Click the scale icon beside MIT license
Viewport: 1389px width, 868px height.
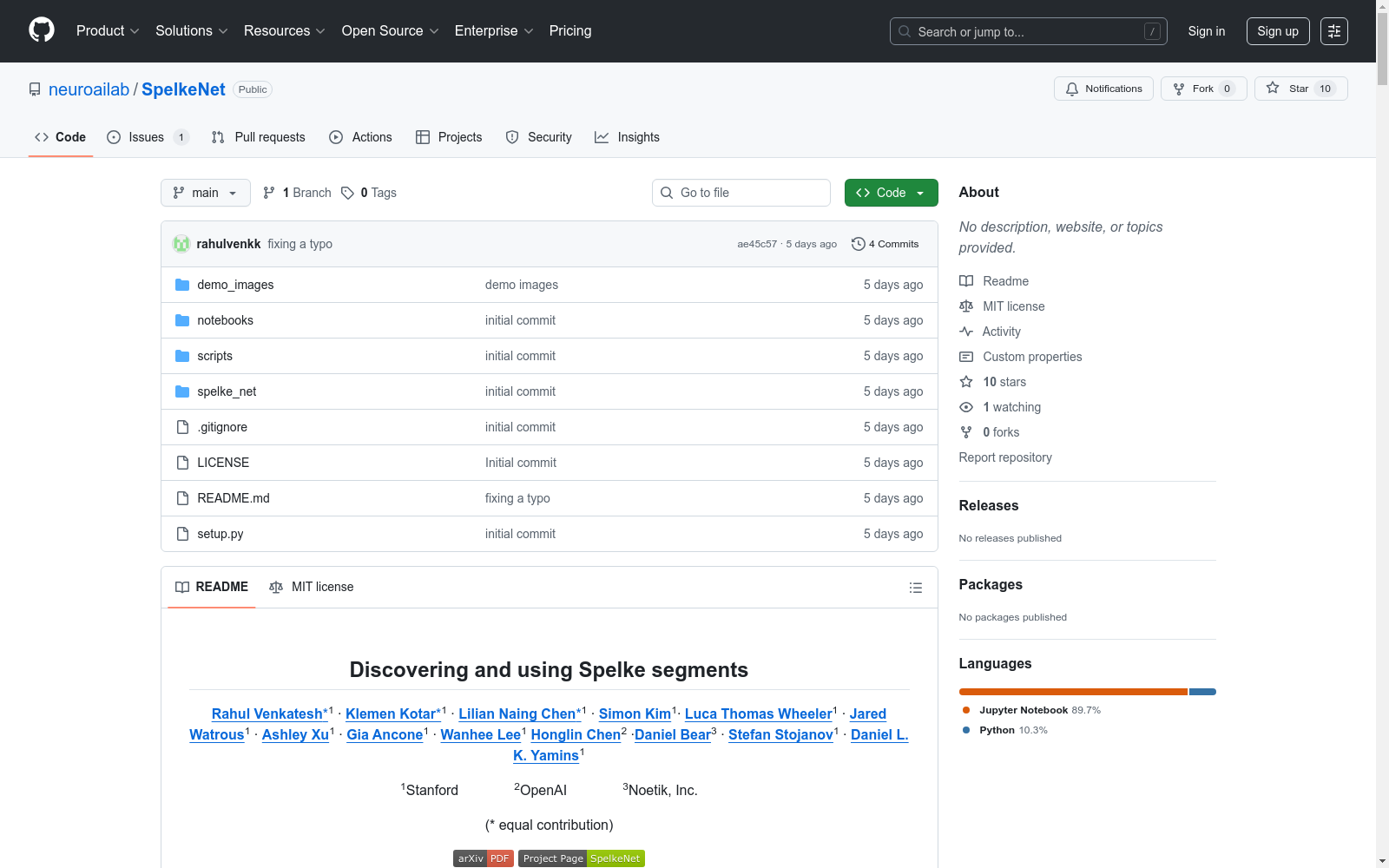[966, 306]
